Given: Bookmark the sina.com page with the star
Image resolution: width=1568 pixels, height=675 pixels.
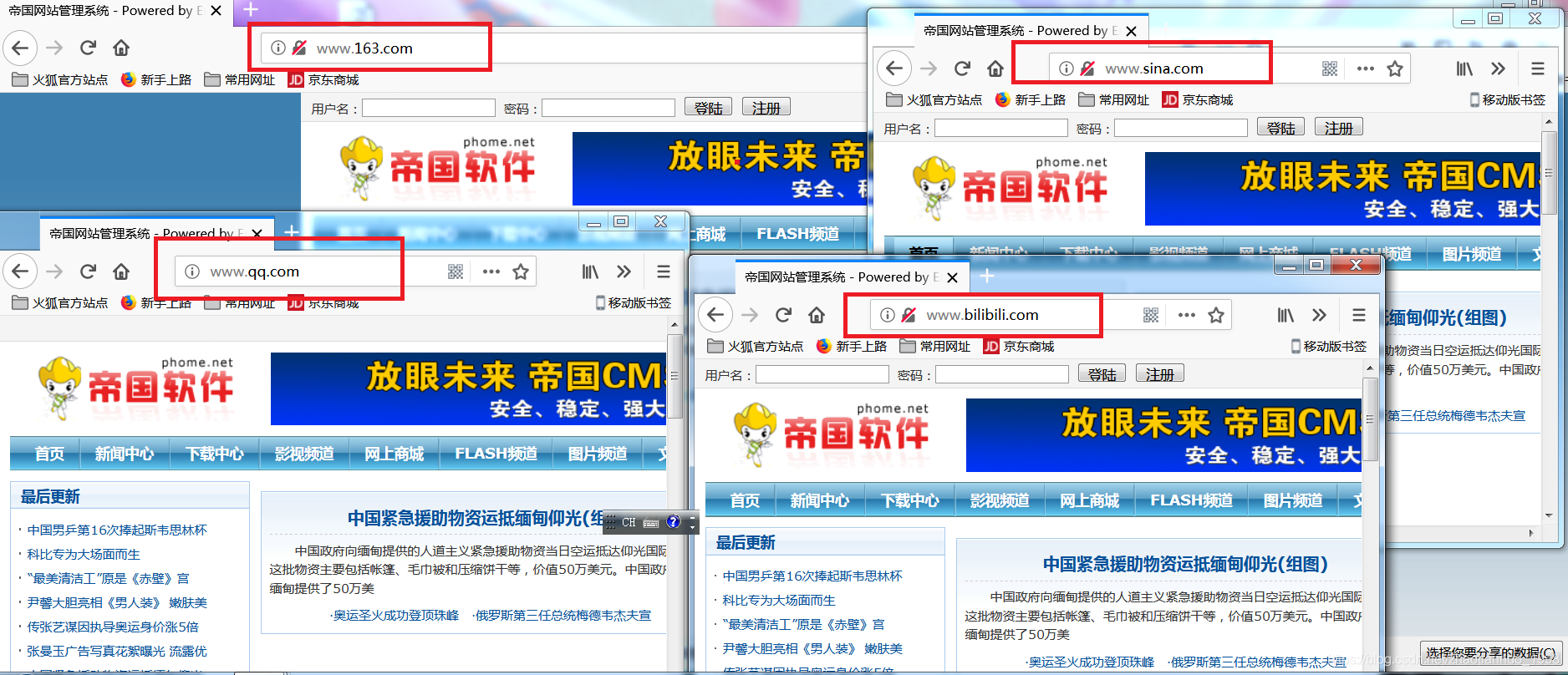Looking at the screenshot, I should (x=1395, y=69).
